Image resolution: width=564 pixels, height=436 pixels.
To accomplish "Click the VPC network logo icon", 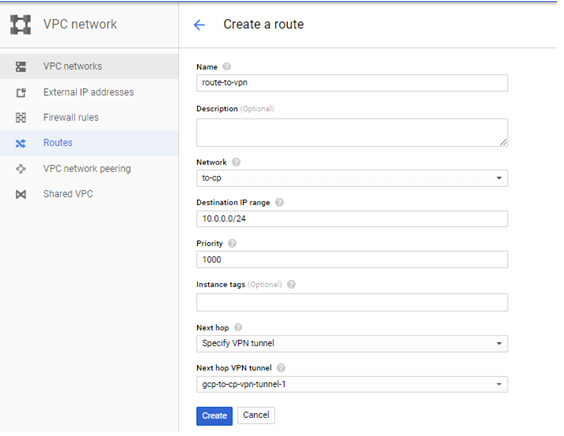I will point(21,24).
